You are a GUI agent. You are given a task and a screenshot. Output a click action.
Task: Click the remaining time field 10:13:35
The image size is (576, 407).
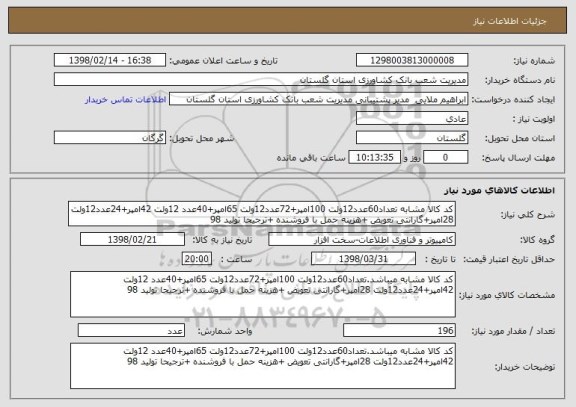point(374,157)
